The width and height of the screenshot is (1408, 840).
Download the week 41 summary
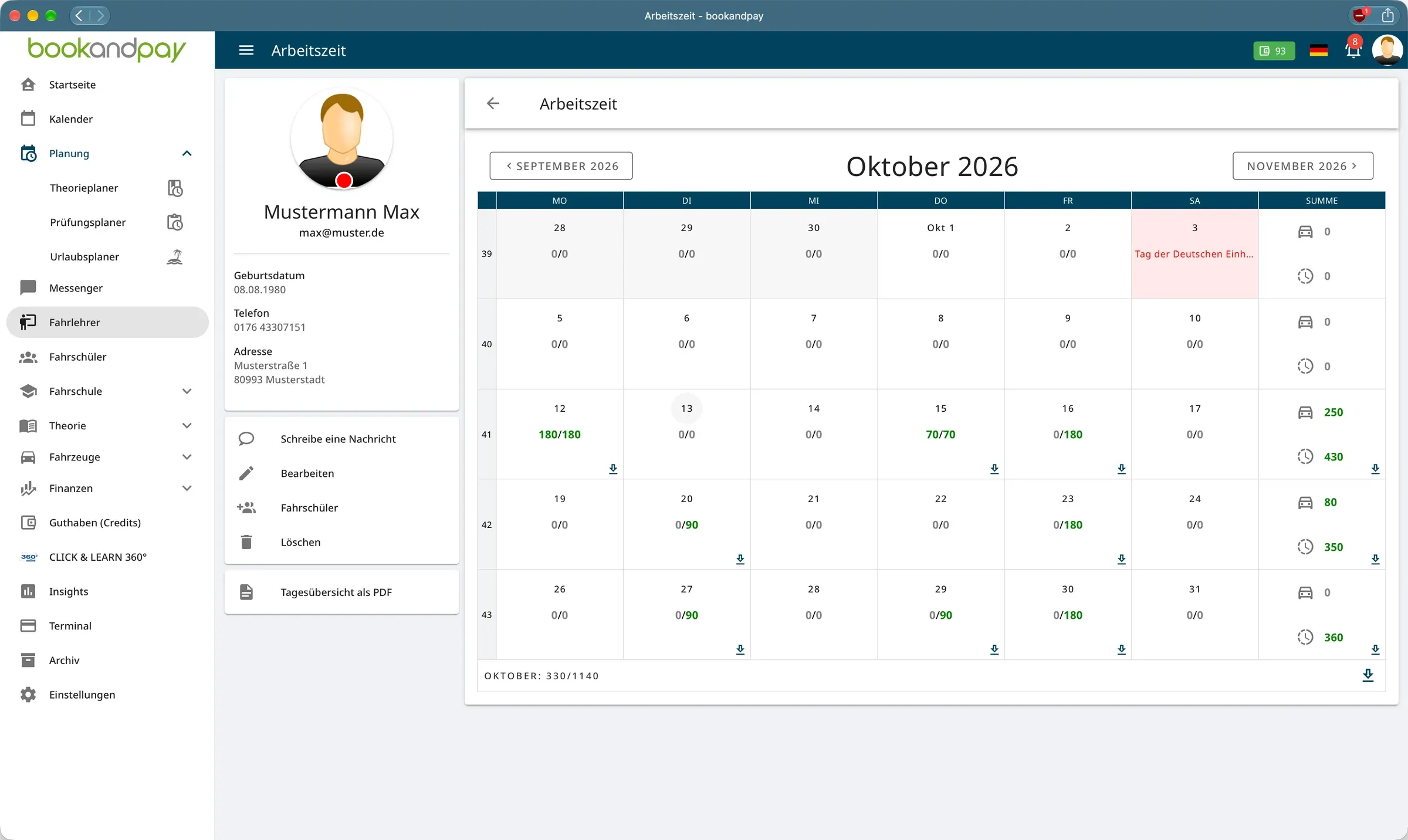tap(1375, 469)
